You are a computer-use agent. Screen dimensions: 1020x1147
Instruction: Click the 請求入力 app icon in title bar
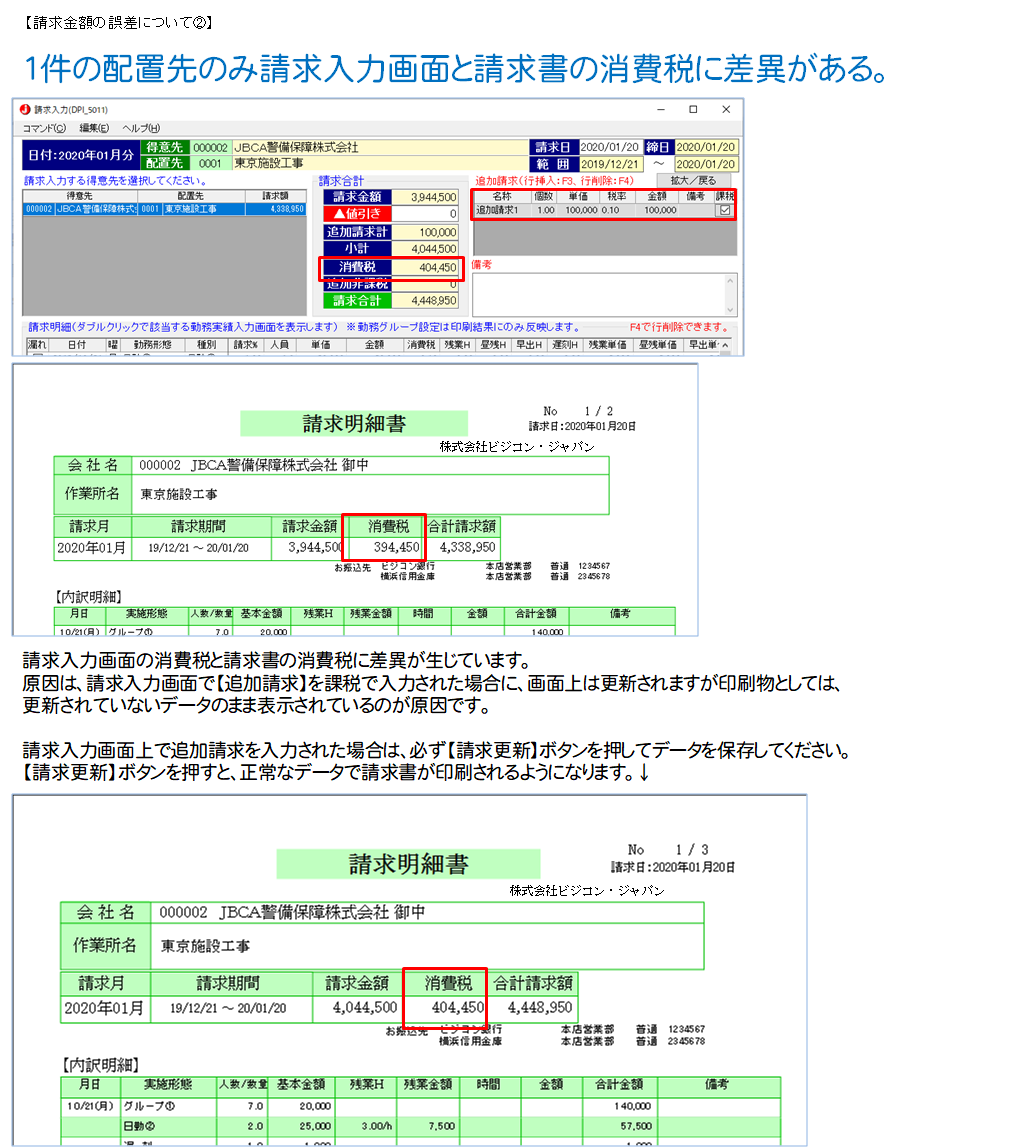24,109
